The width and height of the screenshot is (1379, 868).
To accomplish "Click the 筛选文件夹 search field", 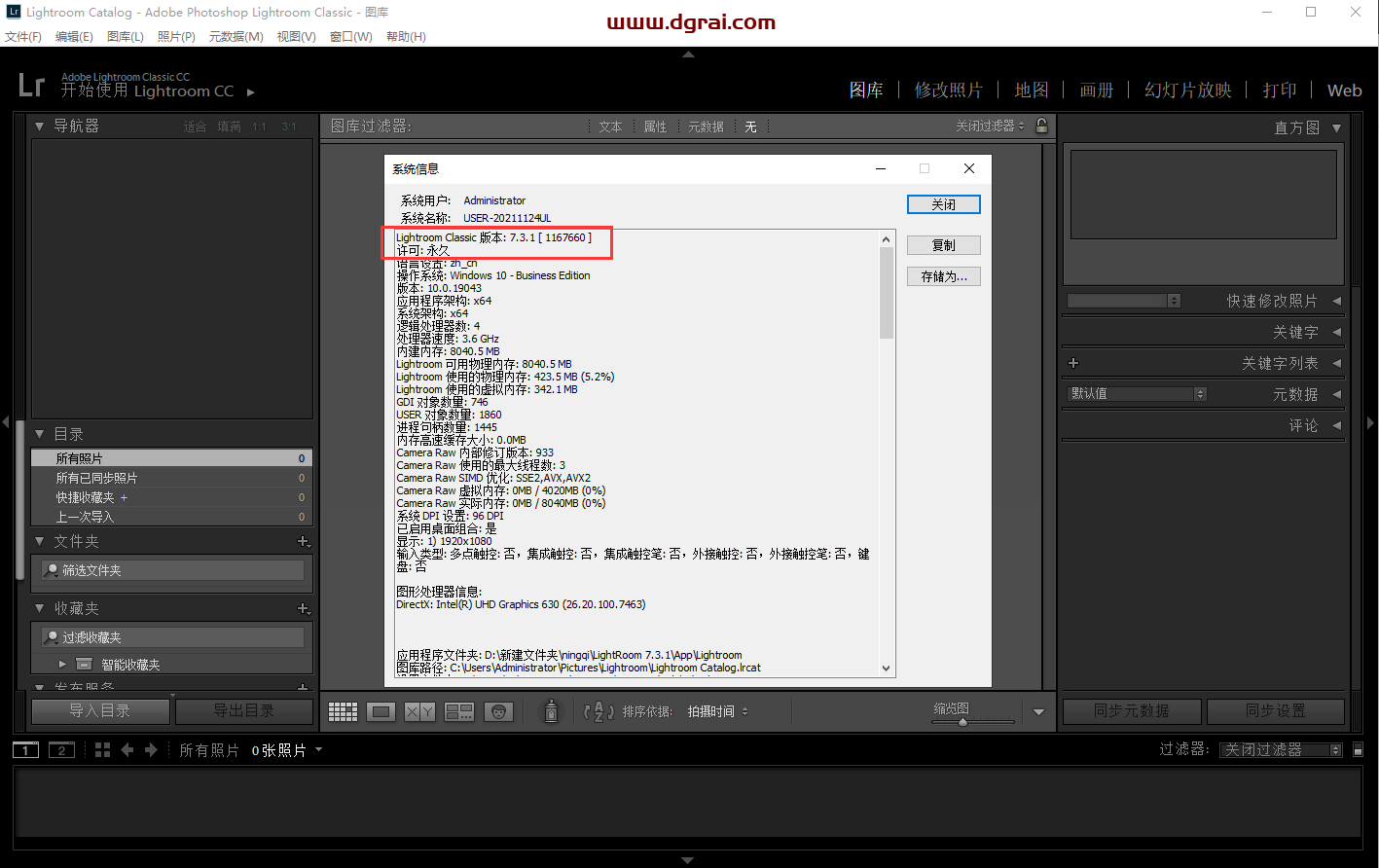I will coord(172,570).
